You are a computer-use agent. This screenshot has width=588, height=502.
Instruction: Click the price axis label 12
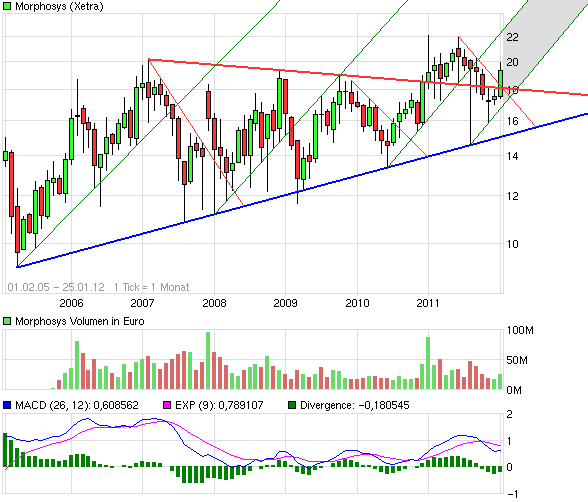pos(512,196)
